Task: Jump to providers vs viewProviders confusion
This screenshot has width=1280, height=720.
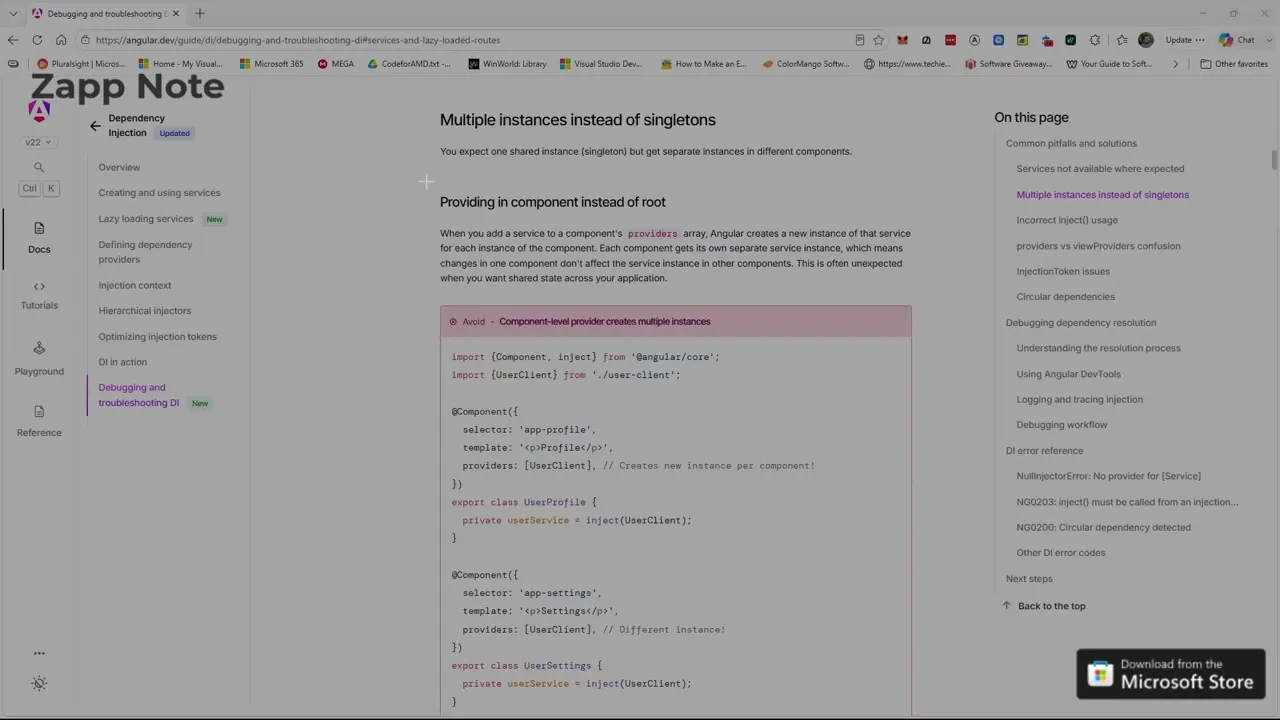Action: (x=1098, y=246)
